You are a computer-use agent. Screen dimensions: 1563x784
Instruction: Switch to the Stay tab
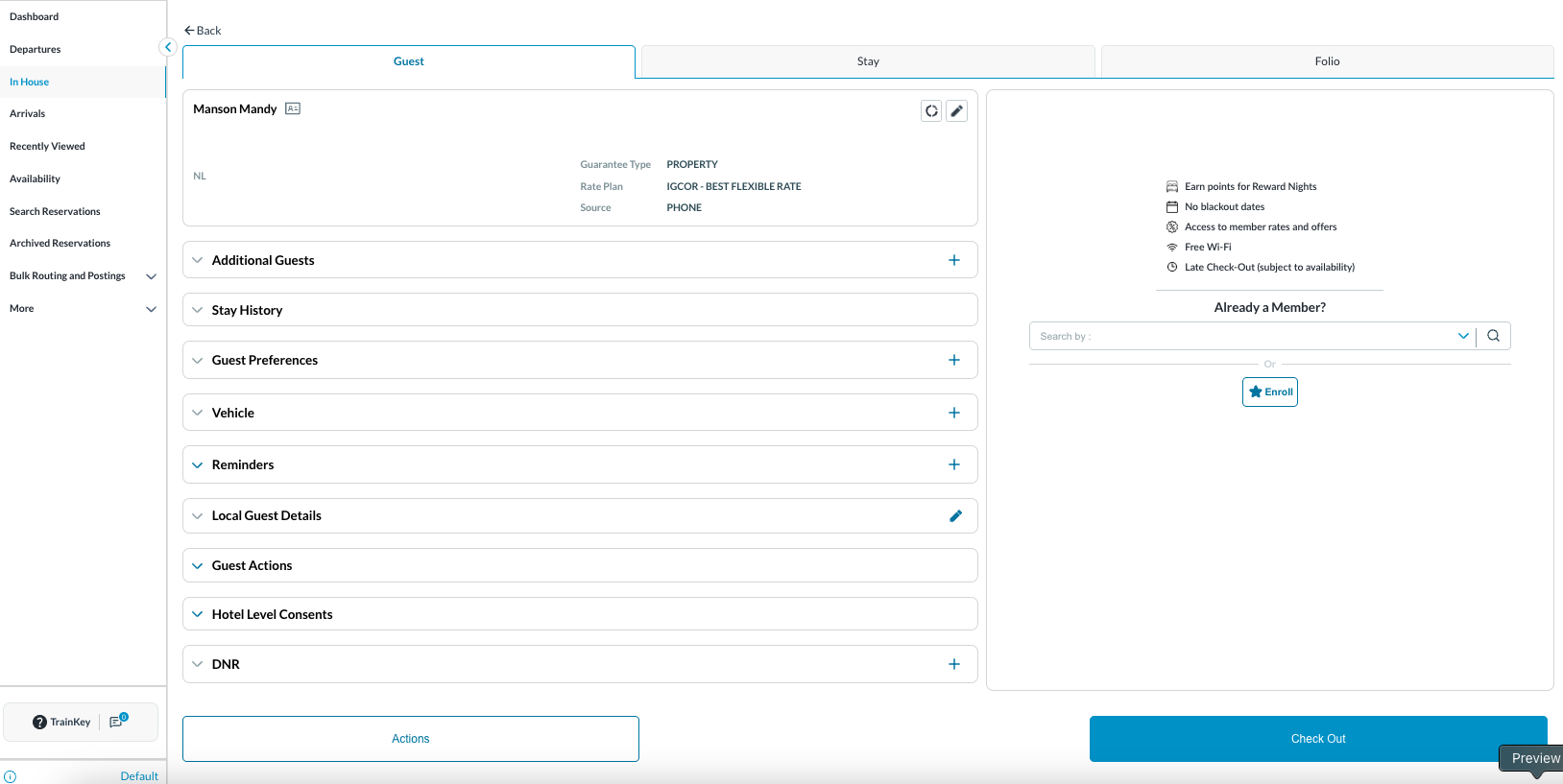(868, 61)
